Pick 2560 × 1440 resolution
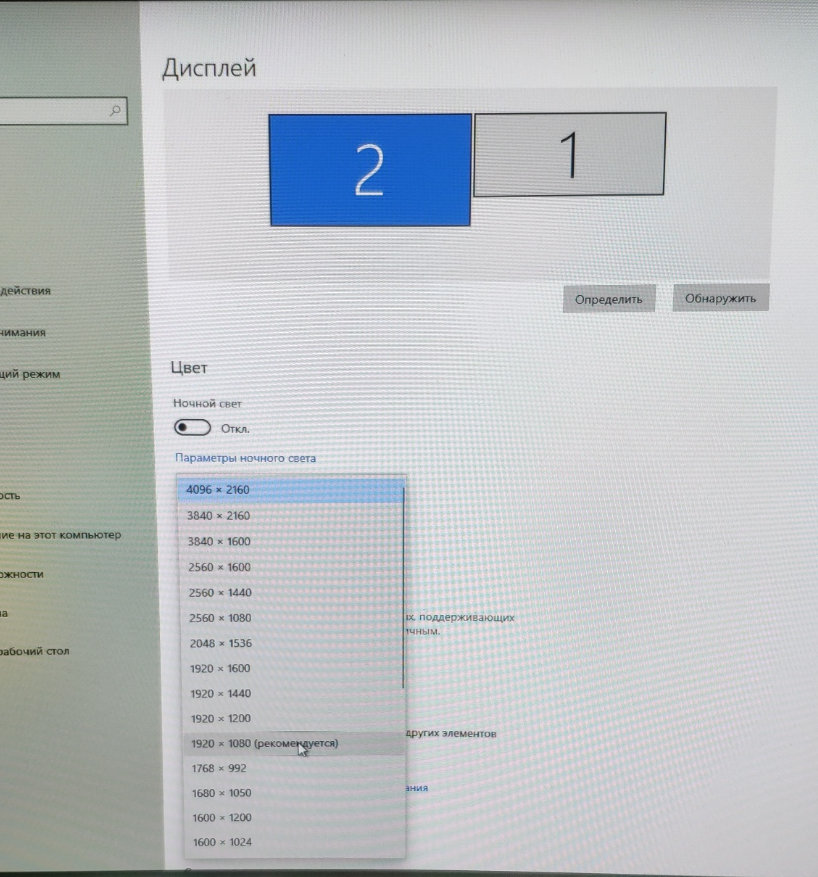The width and height of the screenshot is (818, 877). point(218,593)
